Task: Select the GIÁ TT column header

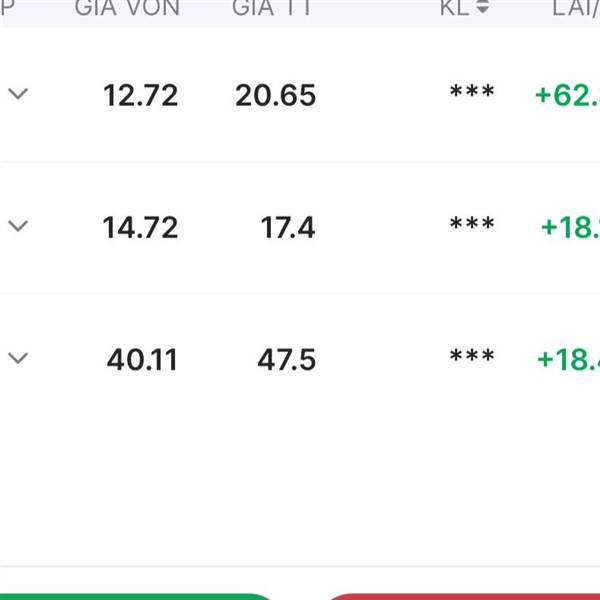Action: [x=272, y=8]
